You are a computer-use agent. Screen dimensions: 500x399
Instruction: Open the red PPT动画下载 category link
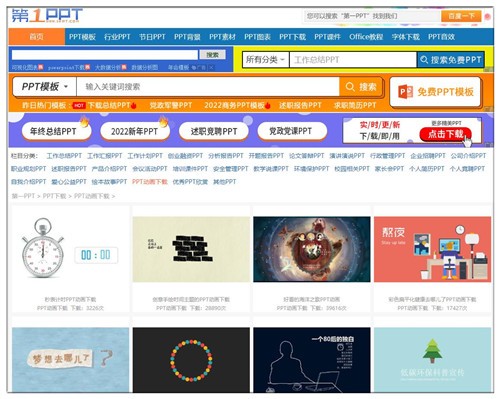click(x=150, y=182)
